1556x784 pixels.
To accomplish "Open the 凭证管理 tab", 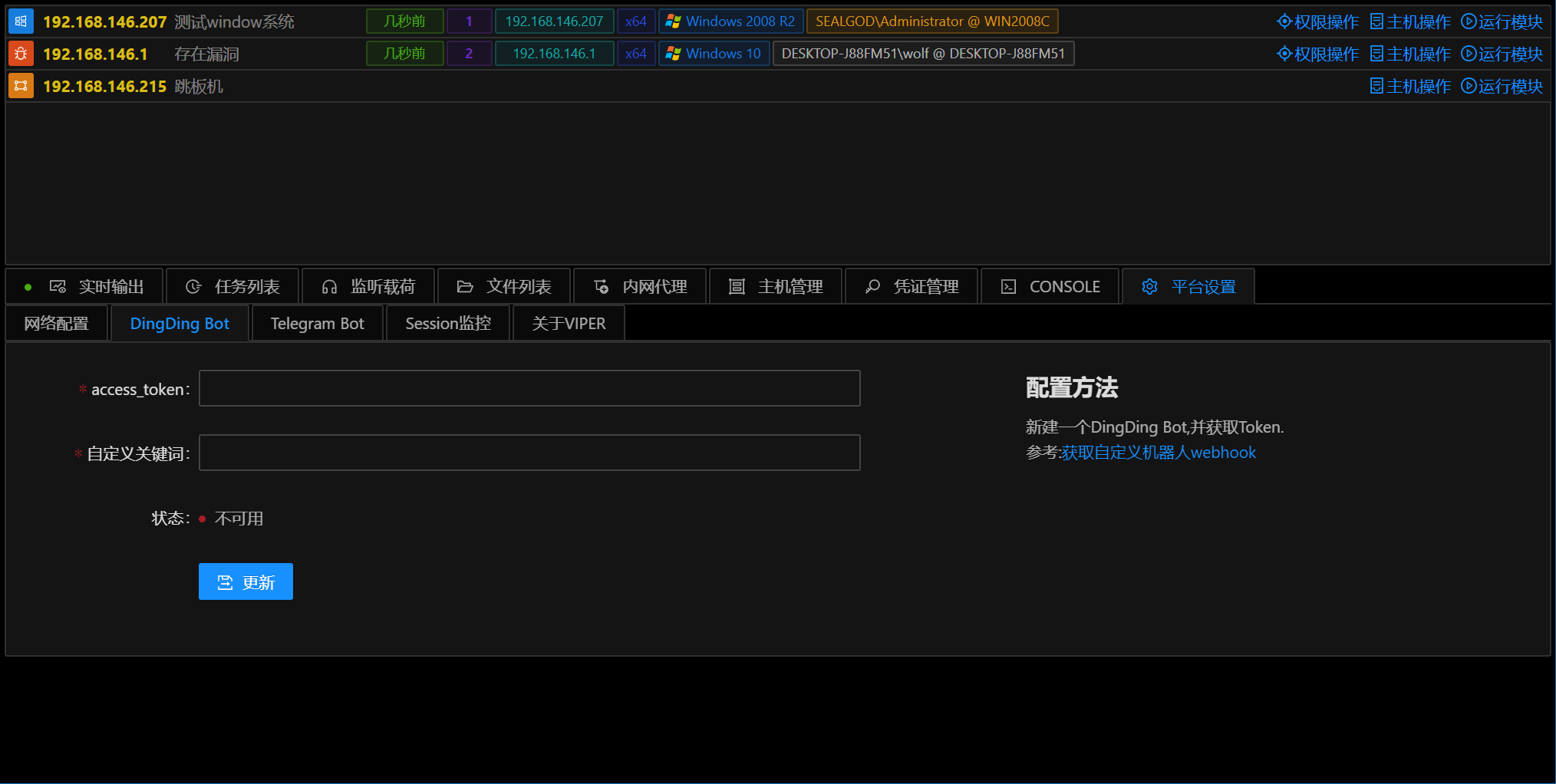I will tap(912, 286).
